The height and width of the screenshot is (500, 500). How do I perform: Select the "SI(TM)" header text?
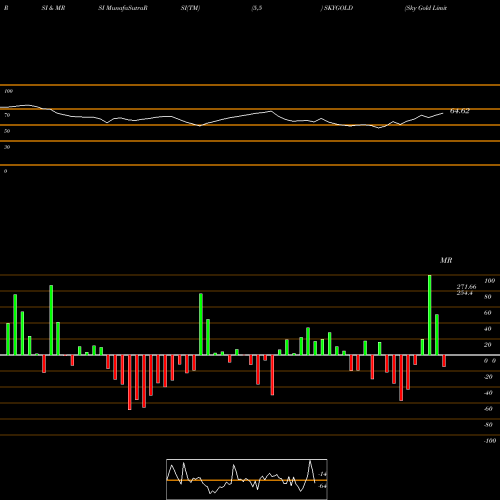click(x=190, y=8)
